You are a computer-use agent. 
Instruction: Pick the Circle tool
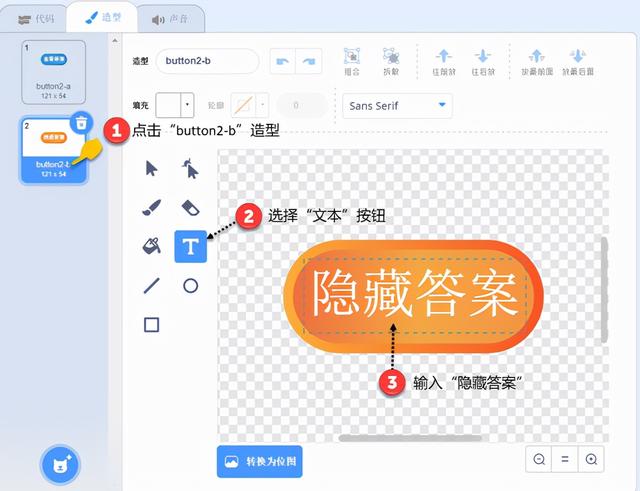point(191,286)
